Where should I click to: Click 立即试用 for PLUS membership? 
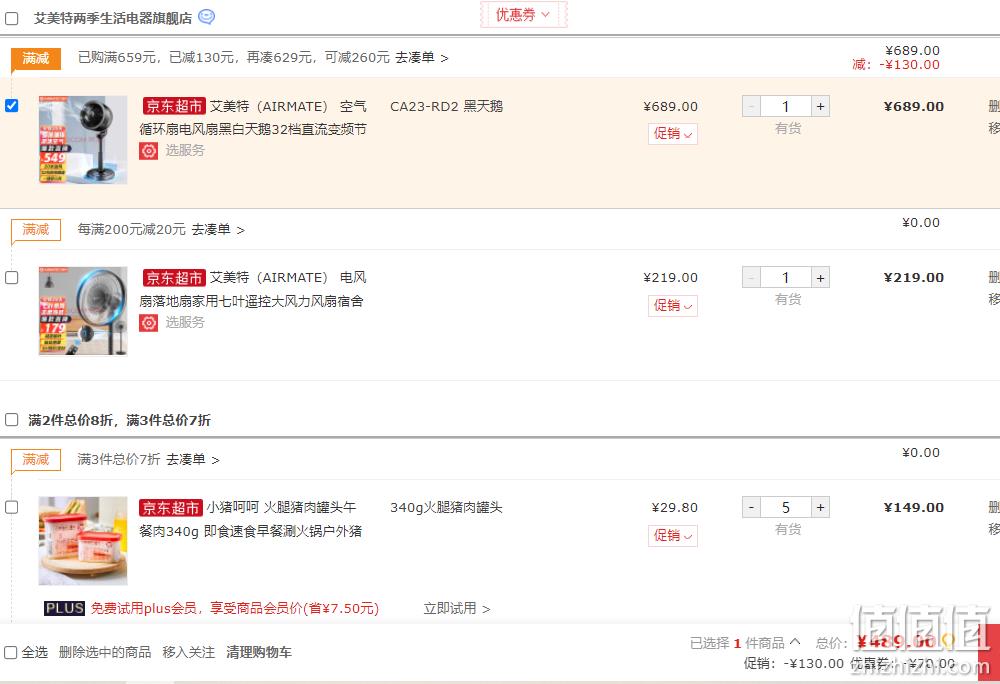coord(457,608)
